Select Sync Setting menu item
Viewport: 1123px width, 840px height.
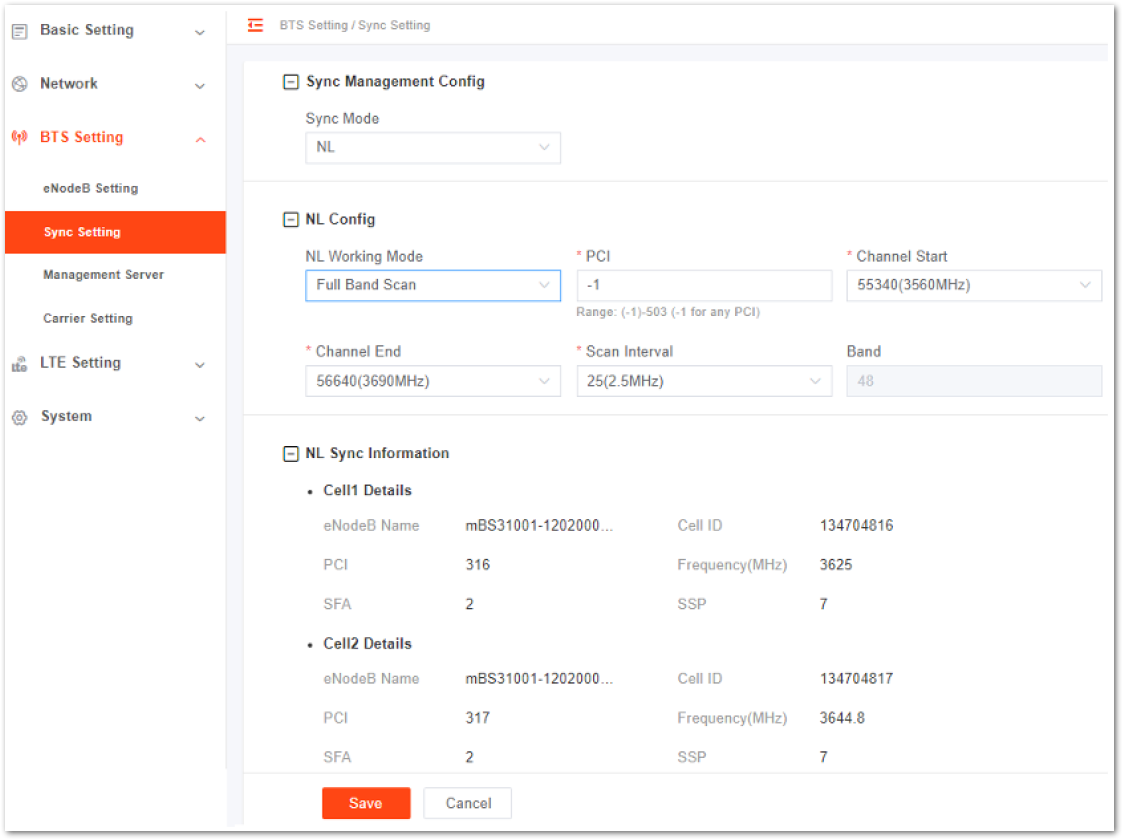(x=115, y=232)
